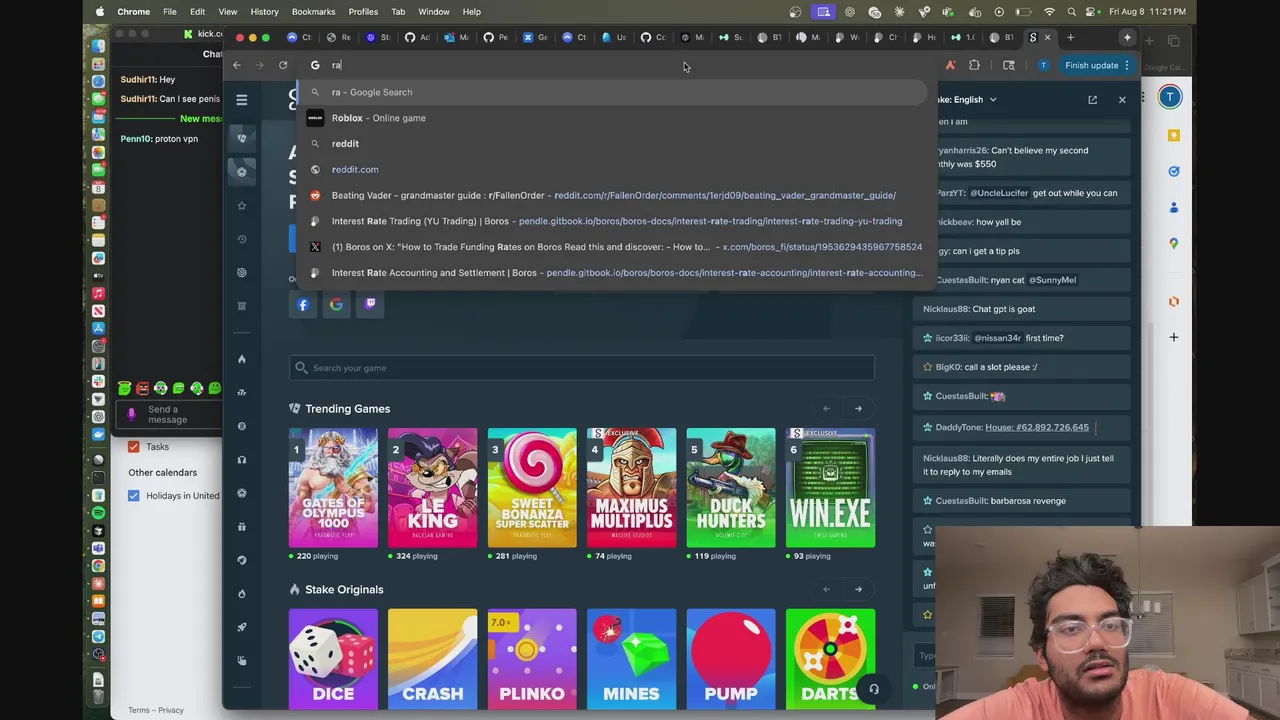Click the Chrome address bar showing 'ra'
Viewport: 1280px width, 720px height.
click(x=612, y=65)
